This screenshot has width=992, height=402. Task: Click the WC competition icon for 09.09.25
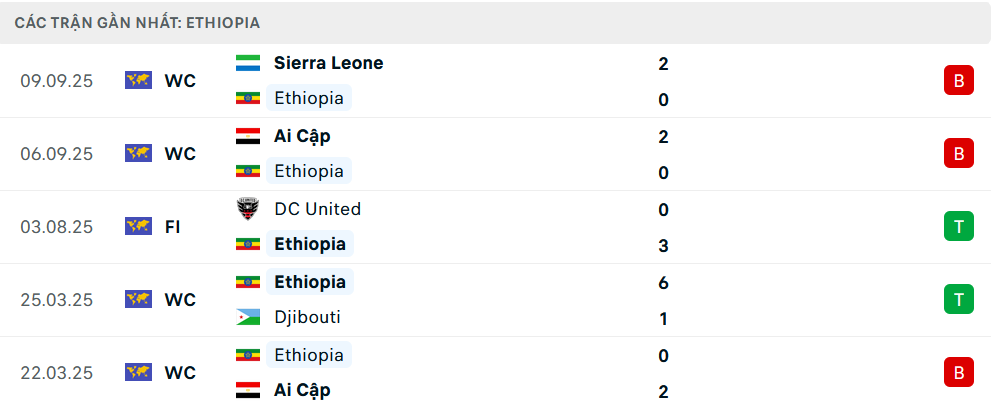138,81
